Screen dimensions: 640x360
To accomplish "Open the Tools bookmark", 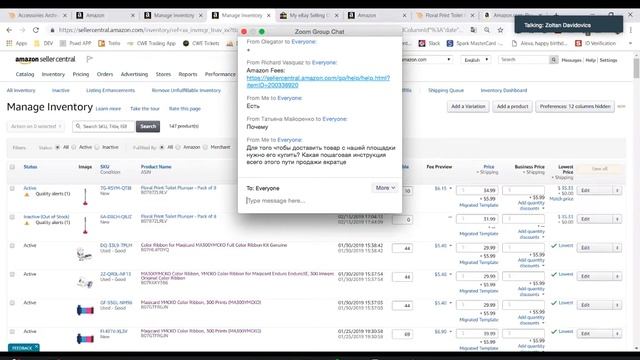I will 109,43.
